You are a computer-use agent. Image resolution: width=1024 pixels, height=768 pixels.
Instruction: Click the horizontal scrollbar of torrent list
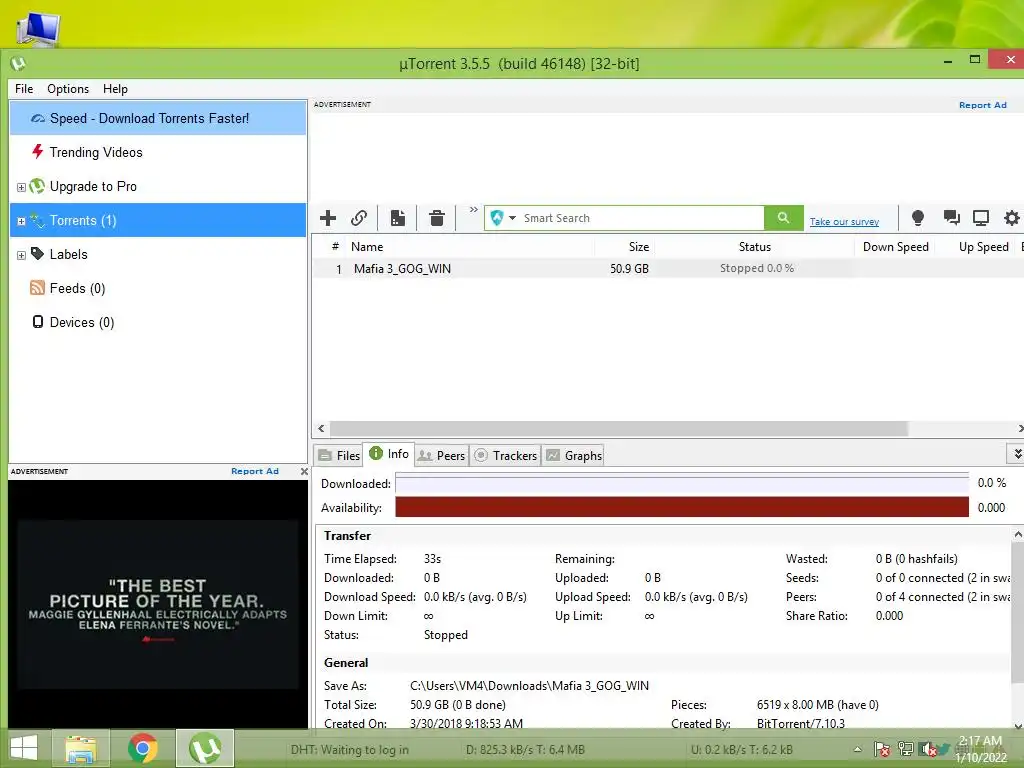coord(618,428)
